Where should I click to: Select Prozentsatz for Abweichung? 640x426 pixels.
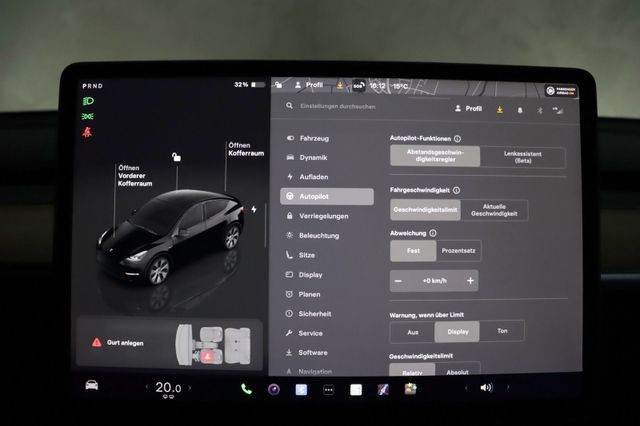click(457, 252)
